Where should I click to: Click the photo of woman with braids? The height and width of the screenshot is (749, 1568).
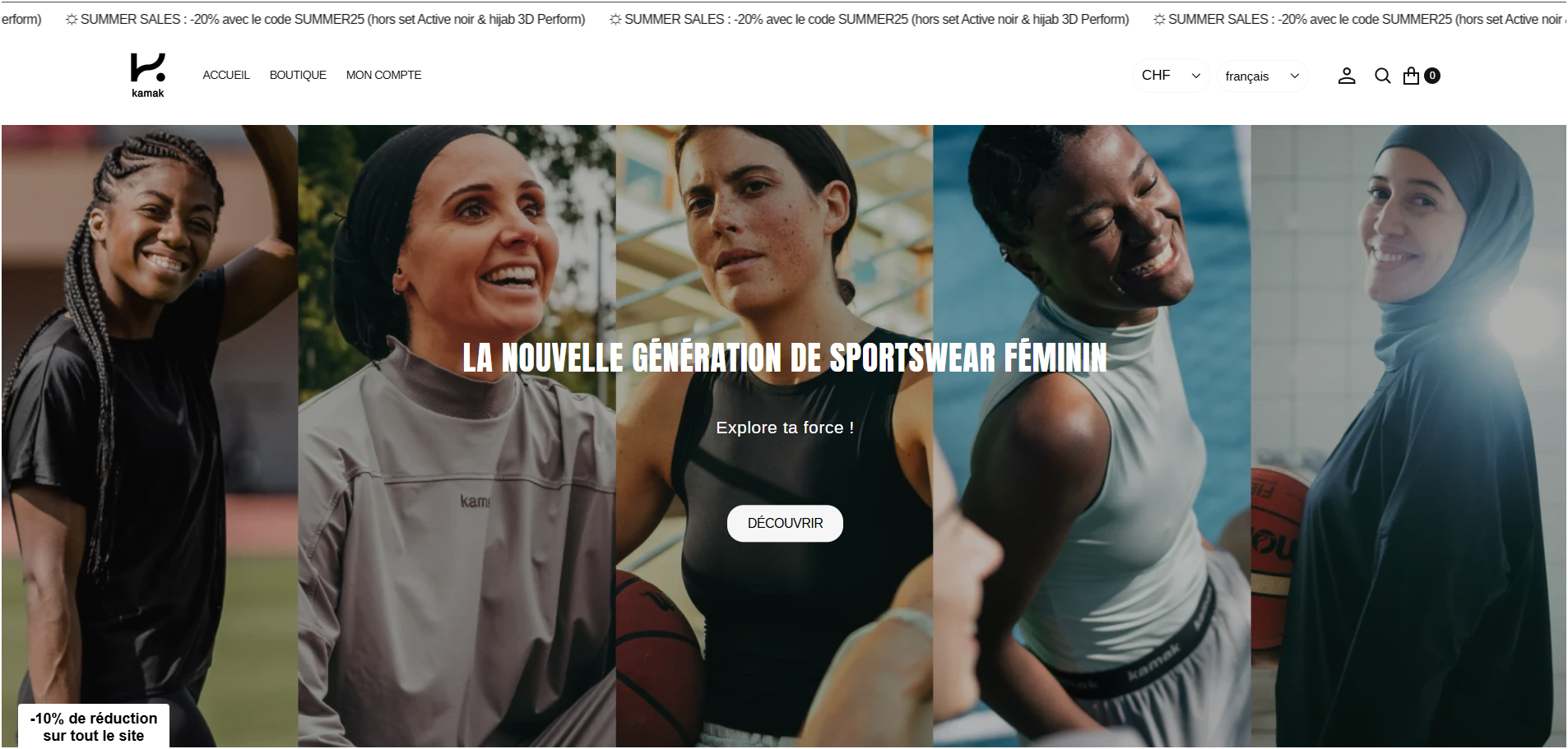pyautogui.click(x=150, y=436)
